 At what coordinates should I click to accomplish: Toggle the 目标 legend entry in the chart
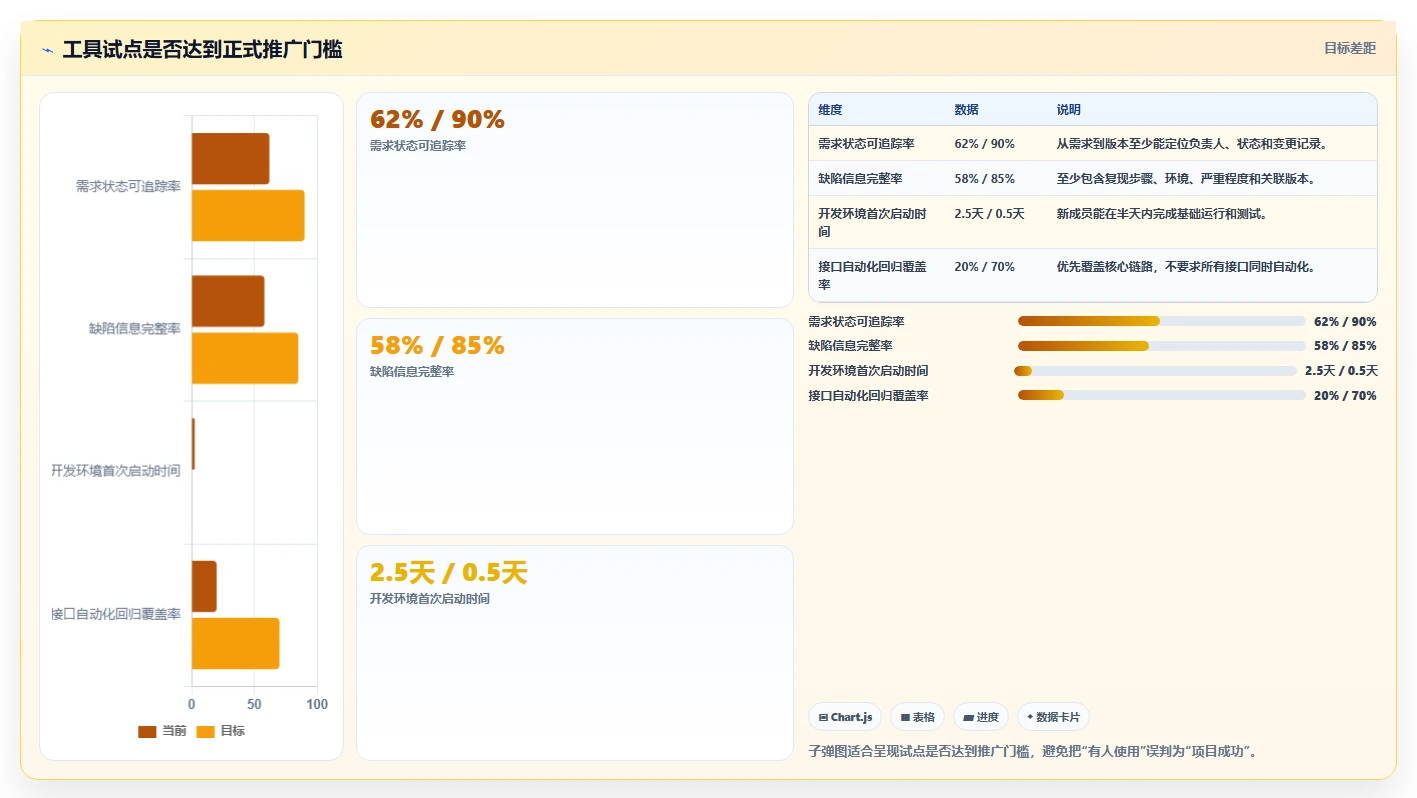[x=220, y=731]
